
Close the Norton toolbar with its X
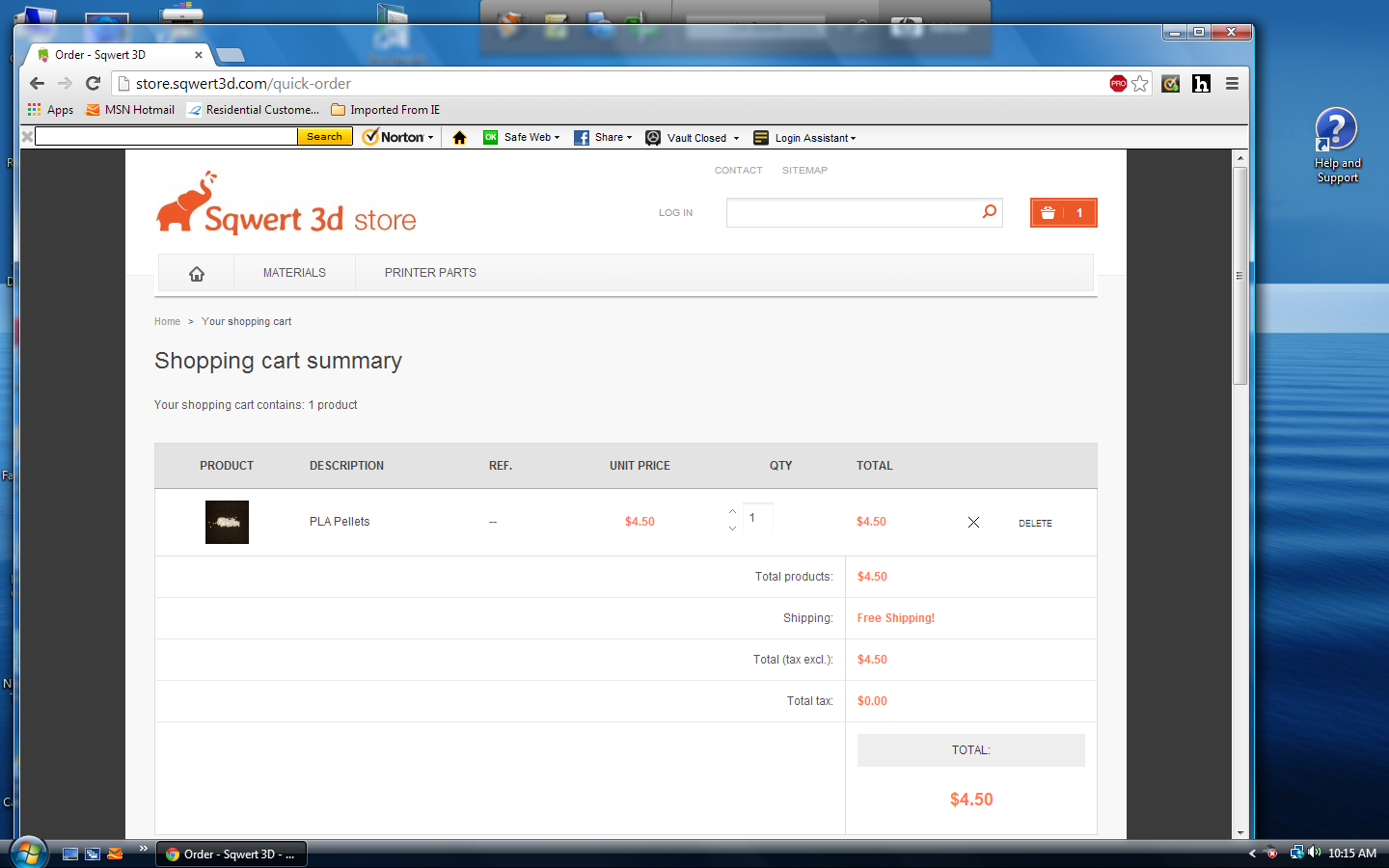[27, 137]
